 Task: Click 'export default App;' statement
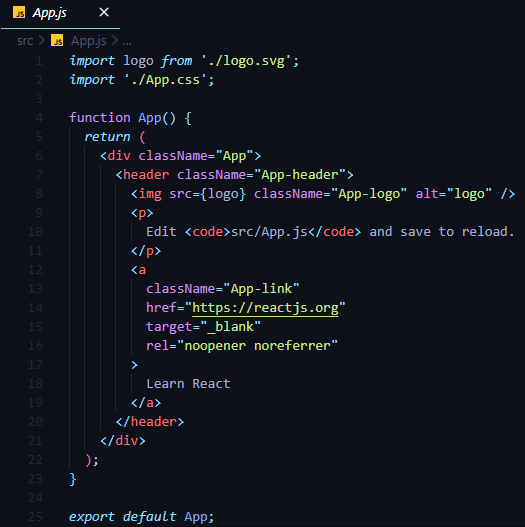(x=141, y=517)
